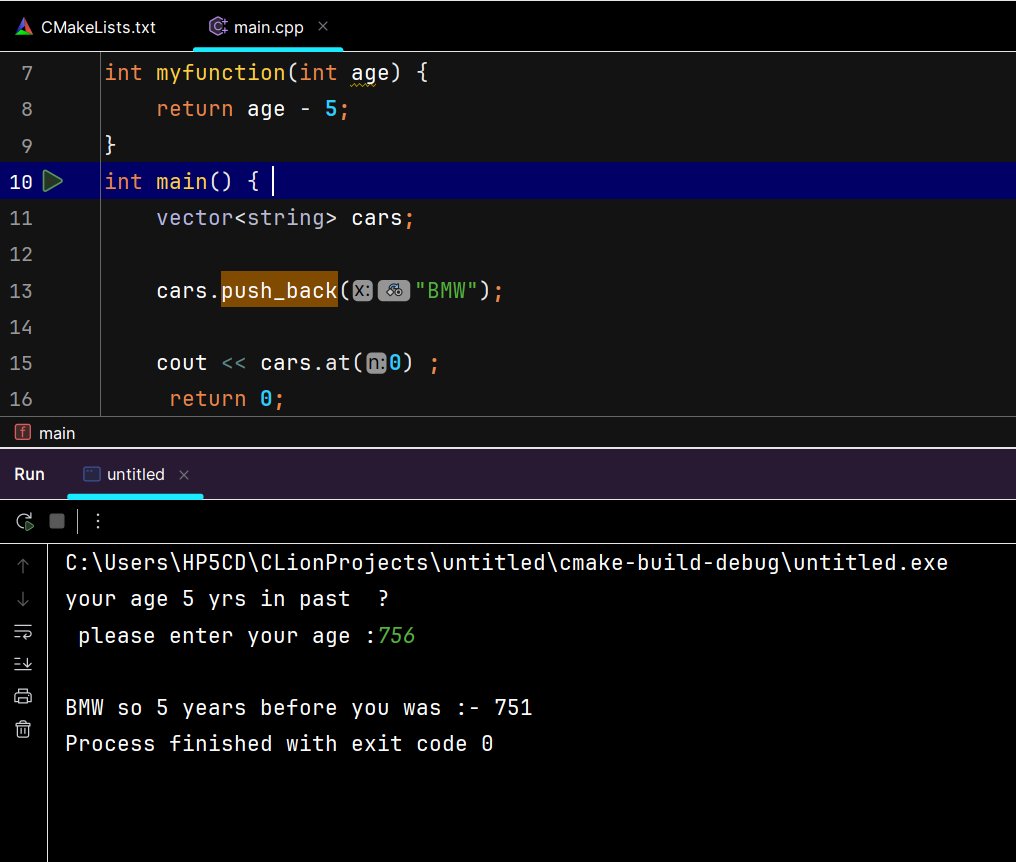
Task: Click the stop process button
Action: point(57,521)
